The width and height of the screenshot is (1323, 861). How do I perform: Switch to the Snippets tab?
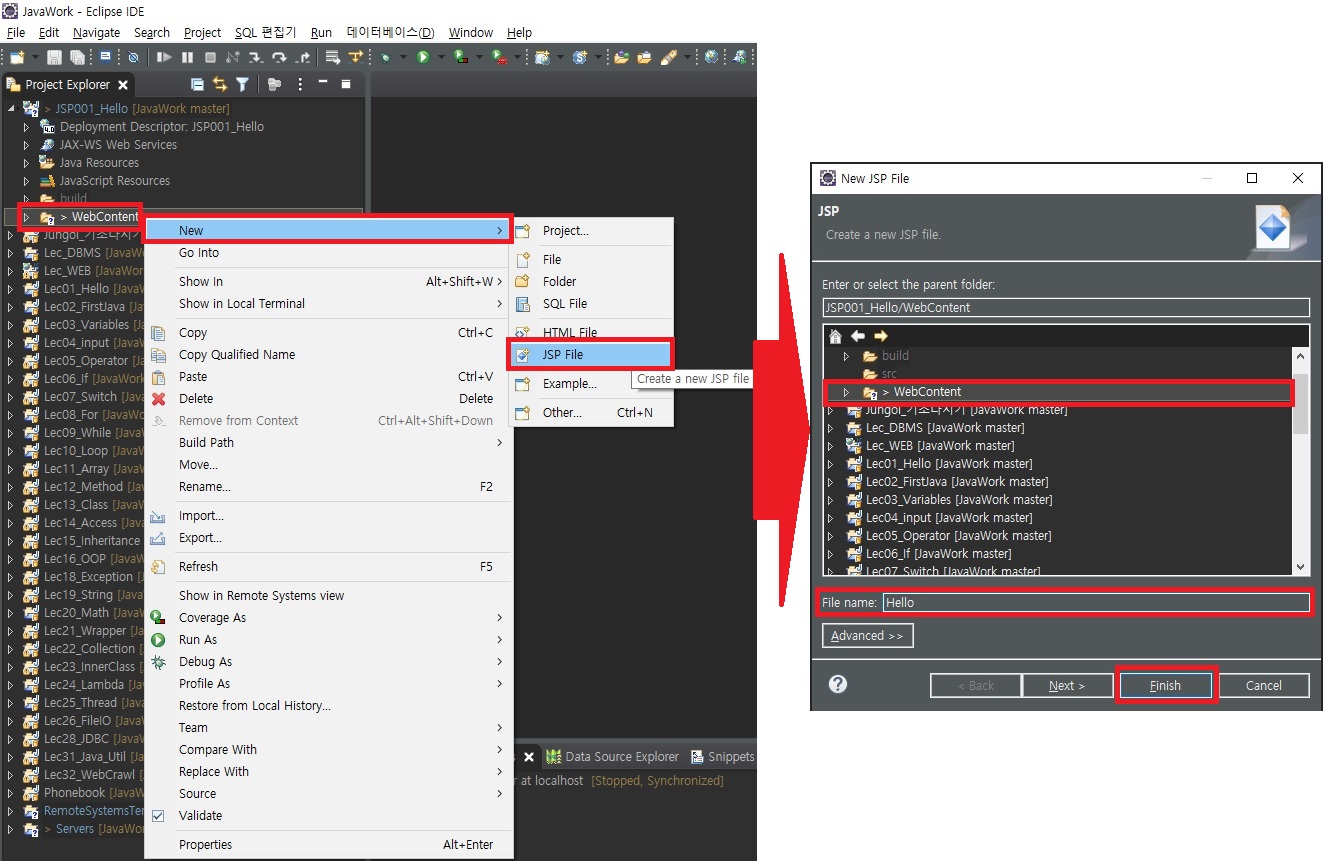(722, 757)
